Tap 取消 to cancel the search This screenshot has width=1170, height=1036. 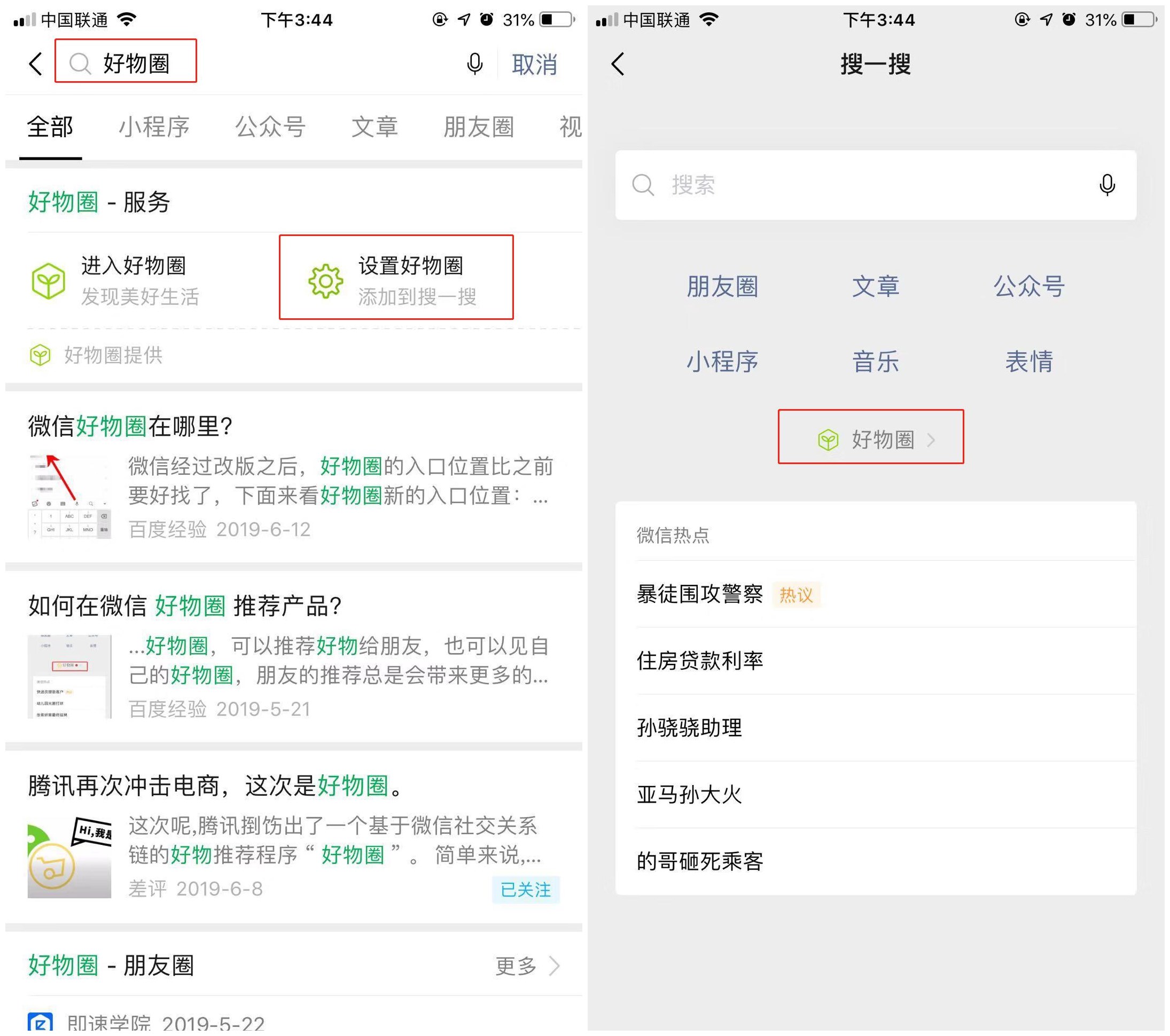point(535,64)
